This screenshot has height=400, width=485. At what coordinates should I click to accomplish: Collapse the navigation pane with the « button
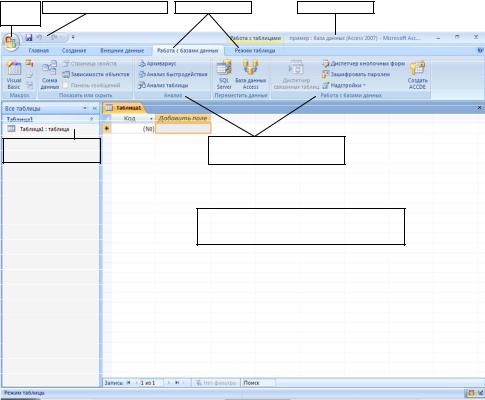[x=94, y=108]
